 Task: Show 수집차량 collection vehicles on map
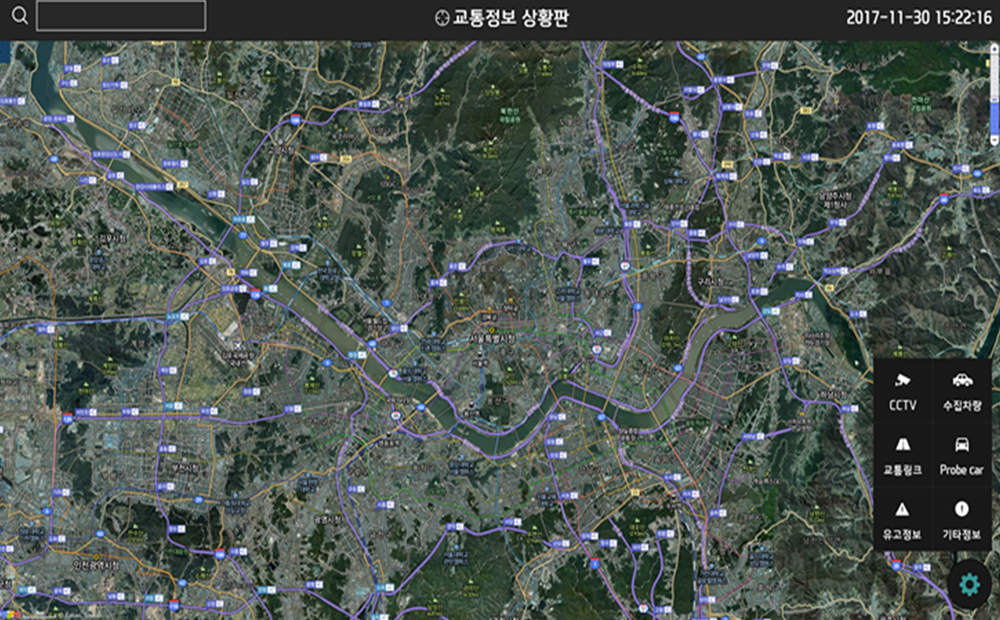pyautogui.click(x=962, y=391)
